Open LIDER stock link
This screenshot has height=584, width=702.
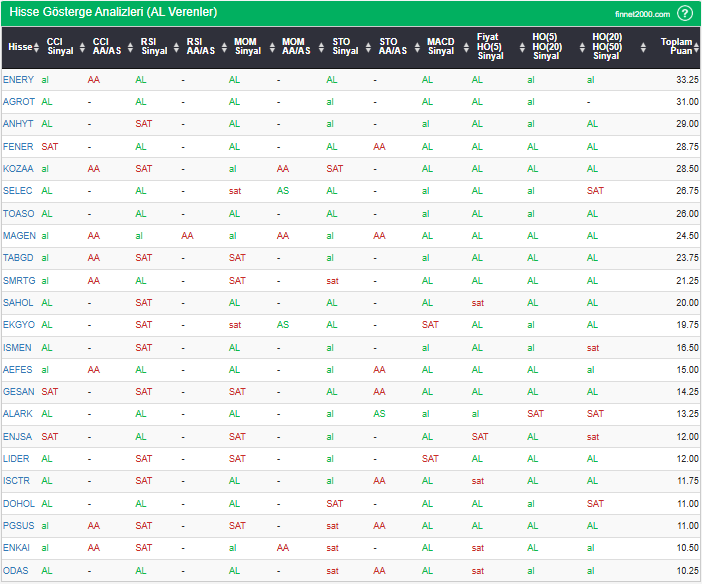point(16,459)
